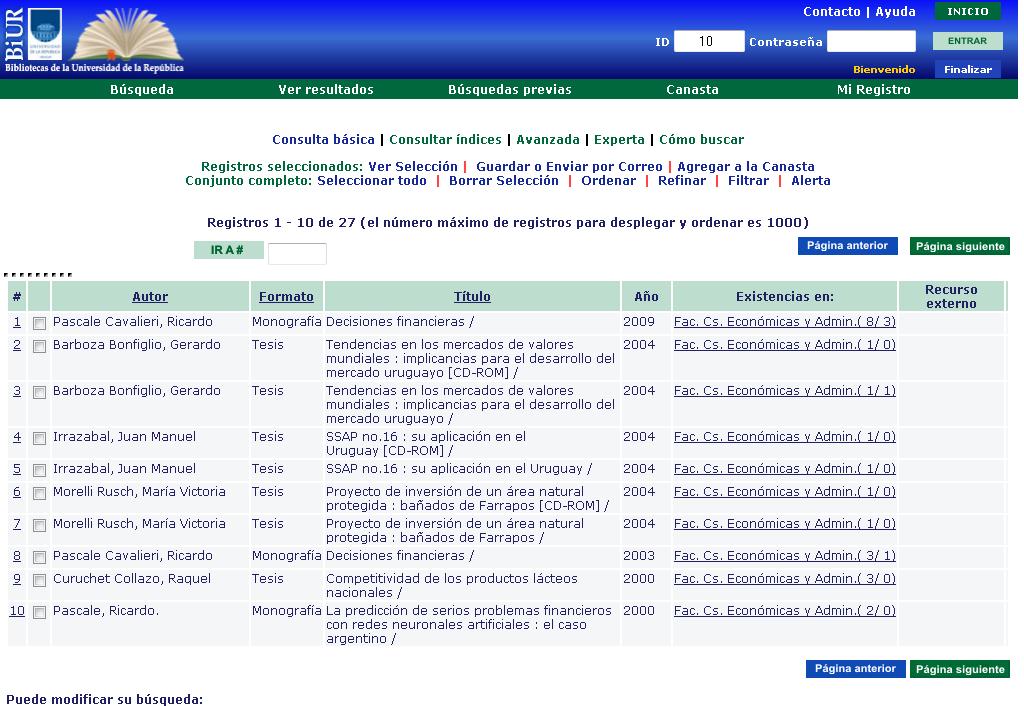Check the checkbox for record 1
The width and height of the screenshot is (1024, 706).
pyautogui.click(x=39, y=320)
